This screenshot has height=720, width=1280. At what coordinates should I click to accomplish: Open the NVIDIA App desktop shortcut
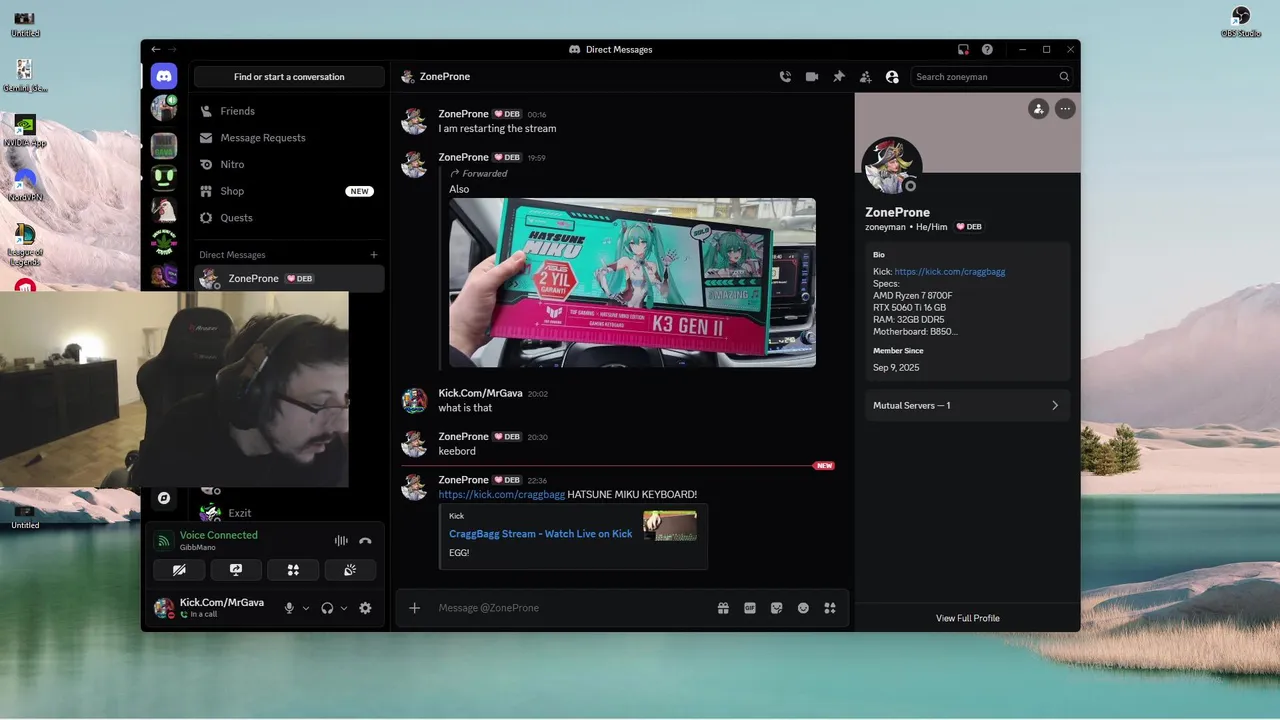pyautogui.click(x=25, y=132)
